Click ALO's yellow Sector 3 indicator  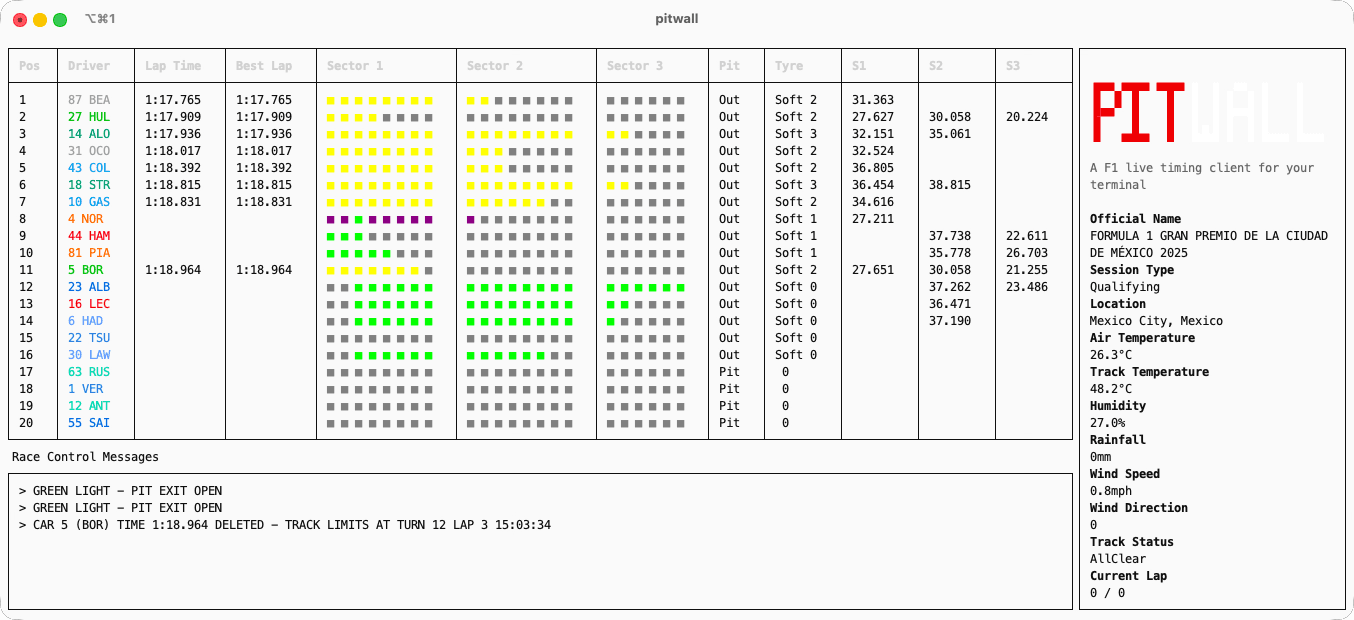(x=610, y=133)
